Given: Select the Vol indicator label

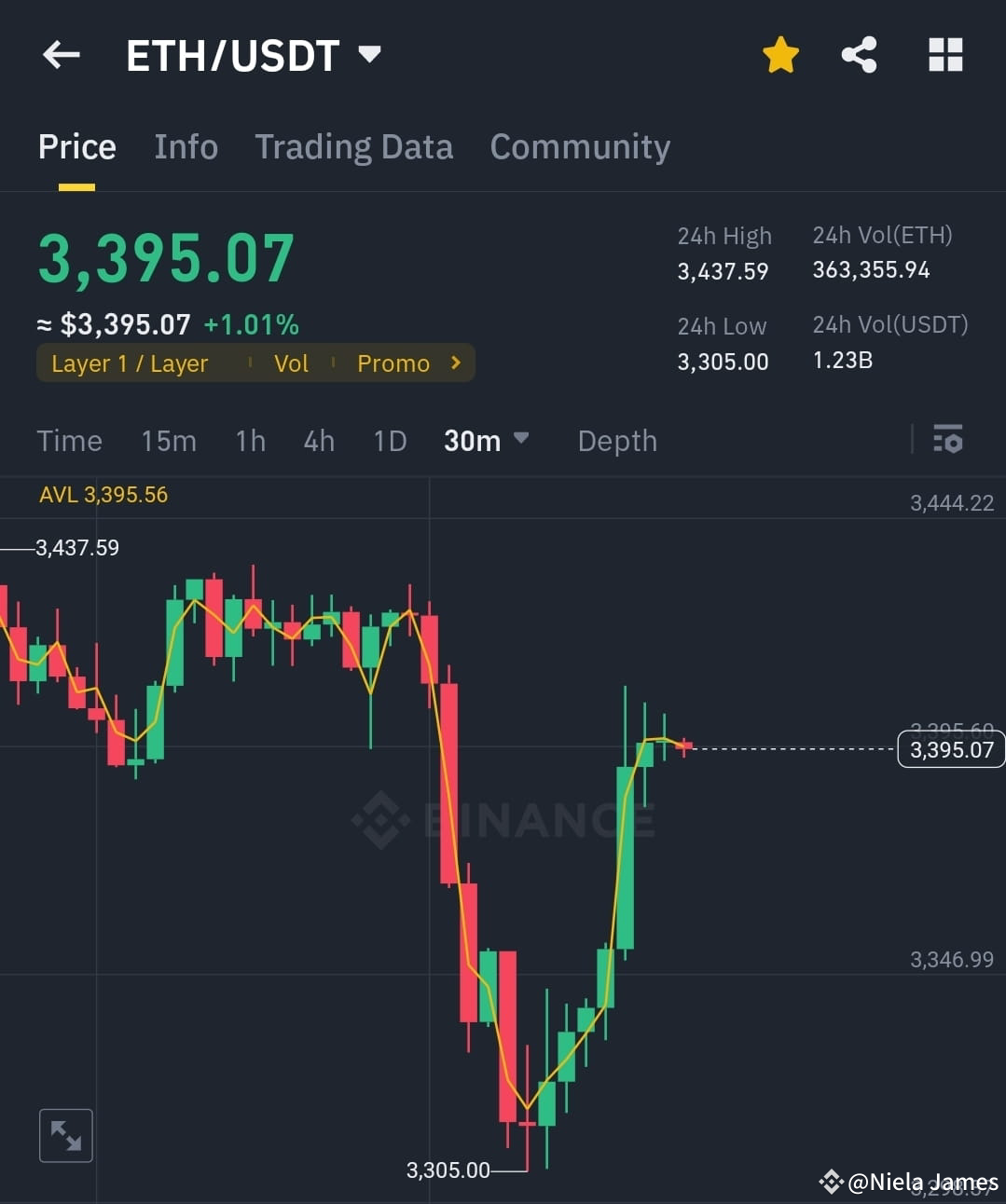Looking at the screenshot, I should click(291, 363).
